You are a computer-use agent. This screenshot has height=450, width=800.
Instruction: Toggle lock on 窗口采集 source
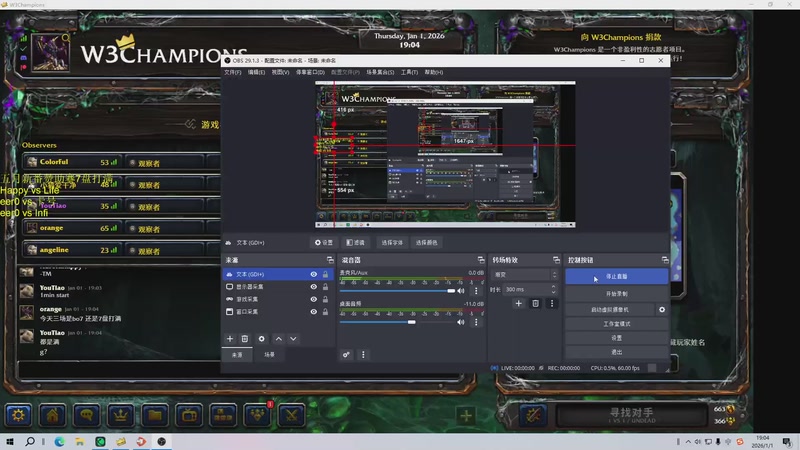tap(326, 312)
